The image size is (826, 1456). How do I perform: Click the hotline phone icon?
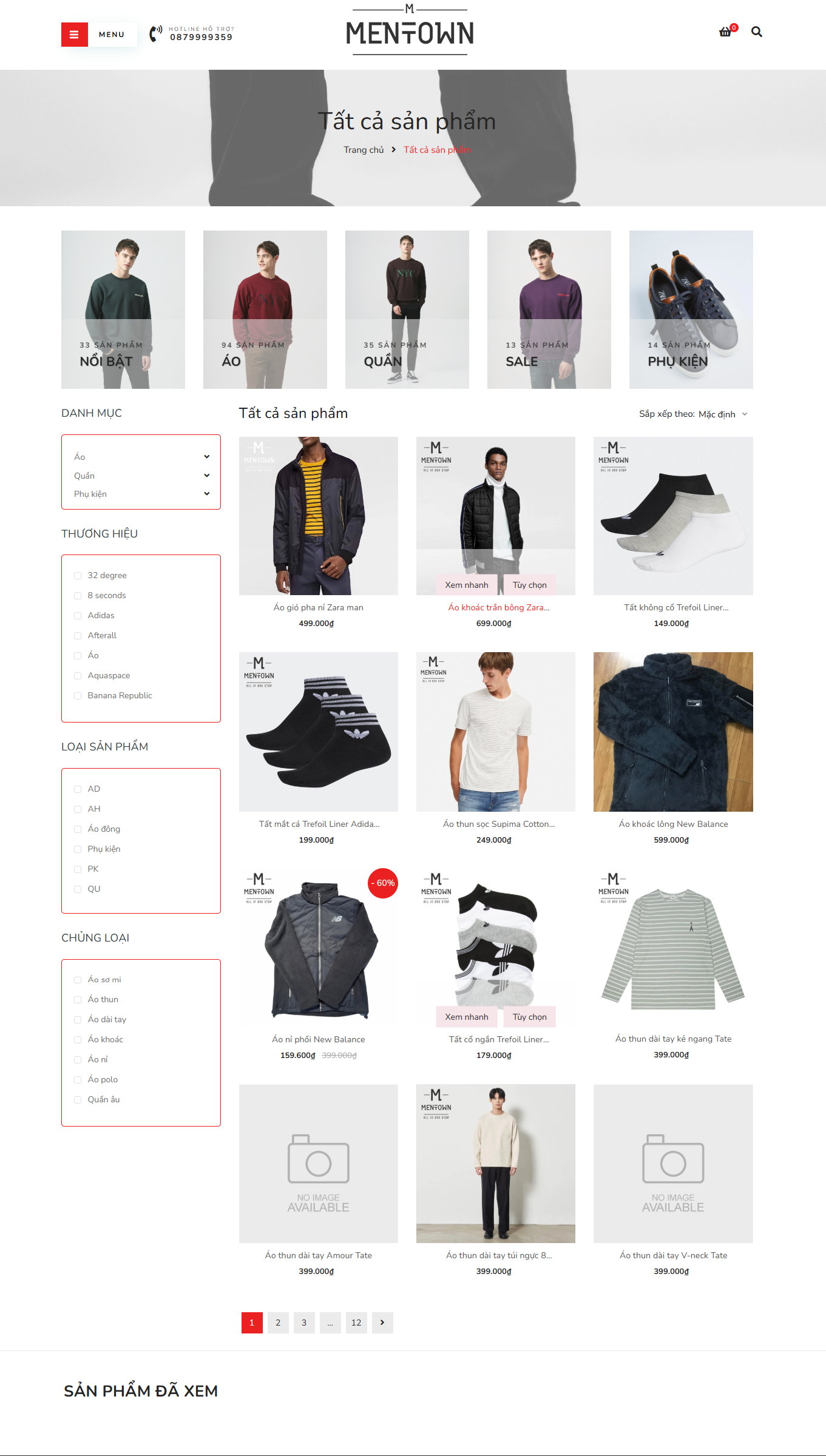pos(156,33)
